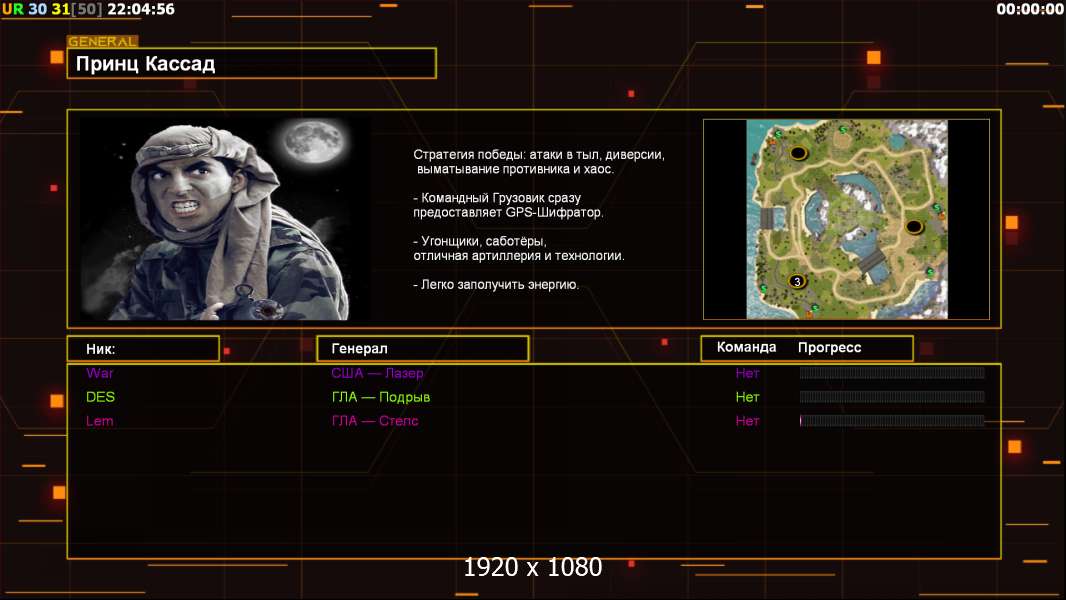Click the west bridge on the map preview

[767, 218]
